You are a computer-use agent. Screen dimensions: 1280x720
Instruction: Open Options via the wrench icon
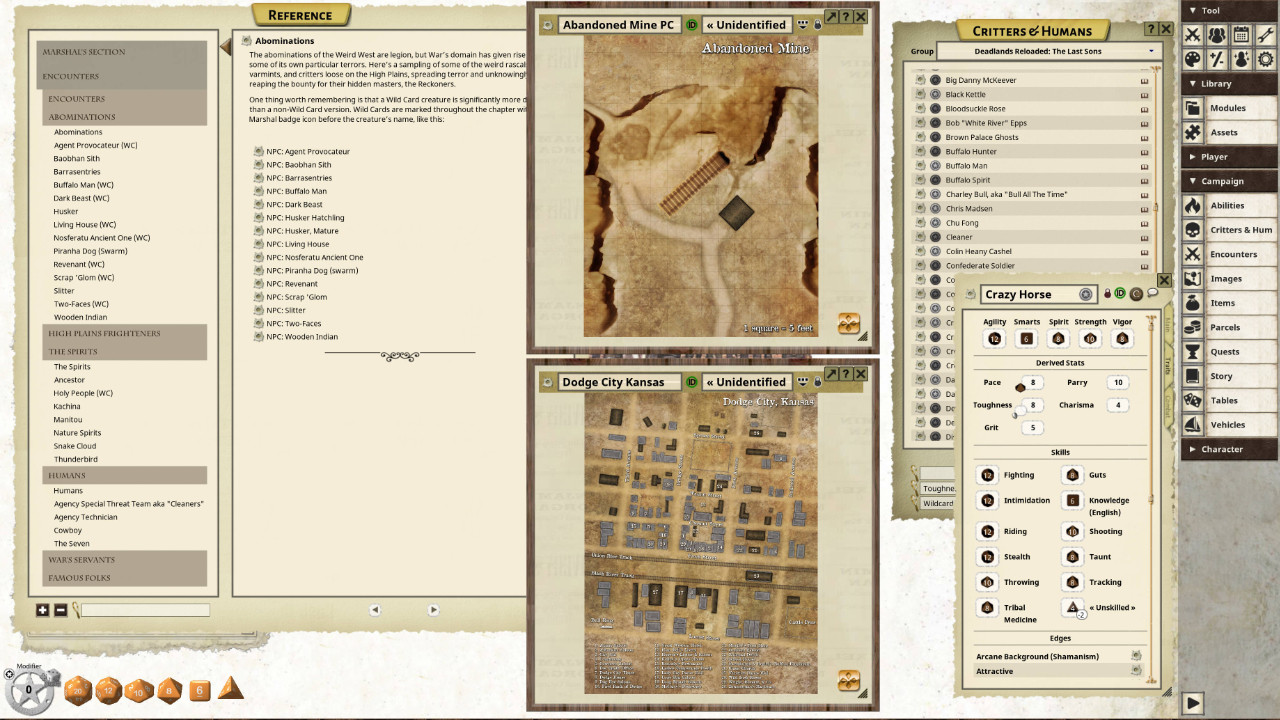pyautogui.click(x=1265, y=34)
